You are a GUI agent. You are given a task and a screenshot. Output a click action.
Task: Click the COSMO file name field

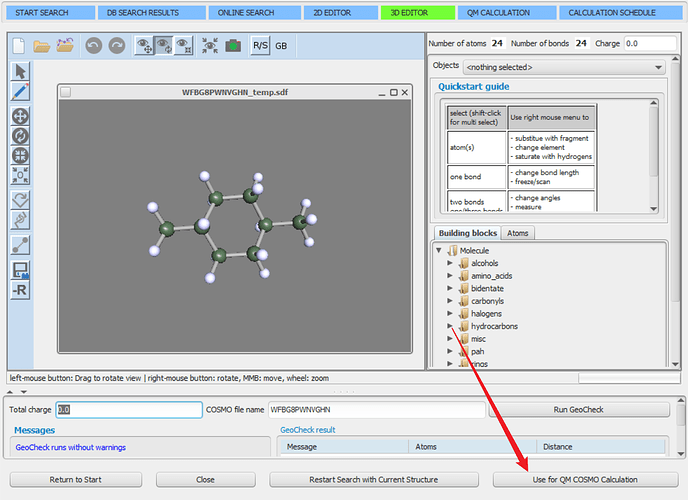pyautogui.click(x=377, y=410)
